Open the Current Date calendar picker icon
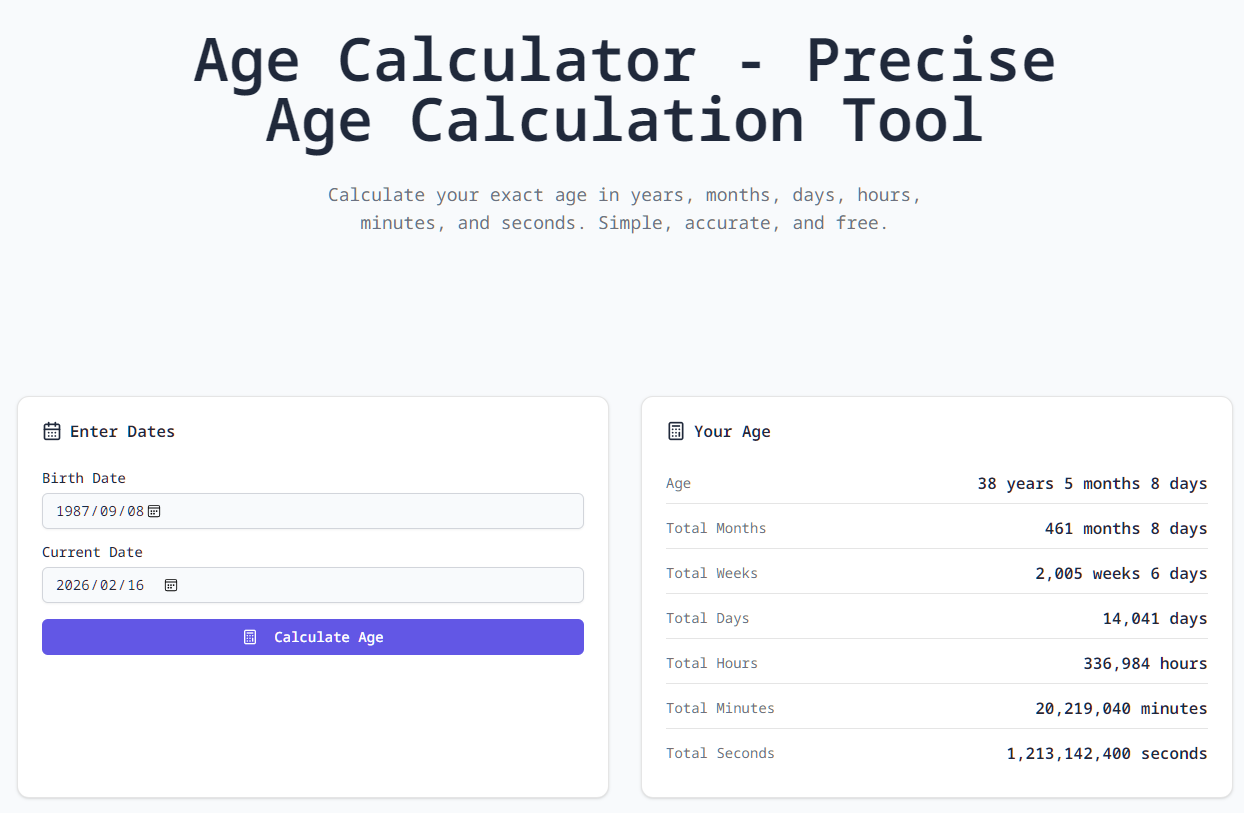This screenshot has height=813, width=1244. point(171,585)
